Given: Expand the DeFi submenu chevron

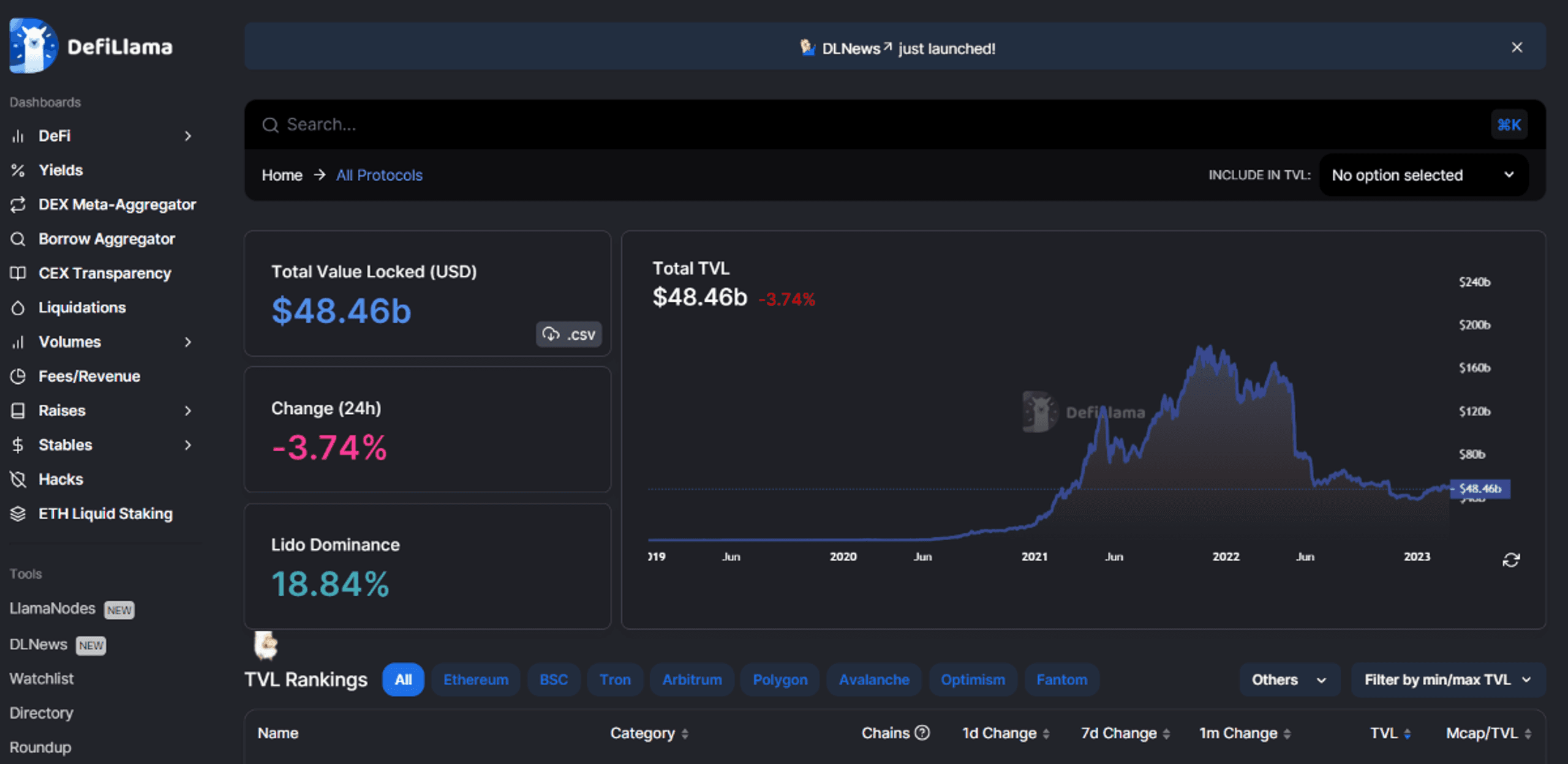Looking at the screenshot, I should [x=188, y=136].
